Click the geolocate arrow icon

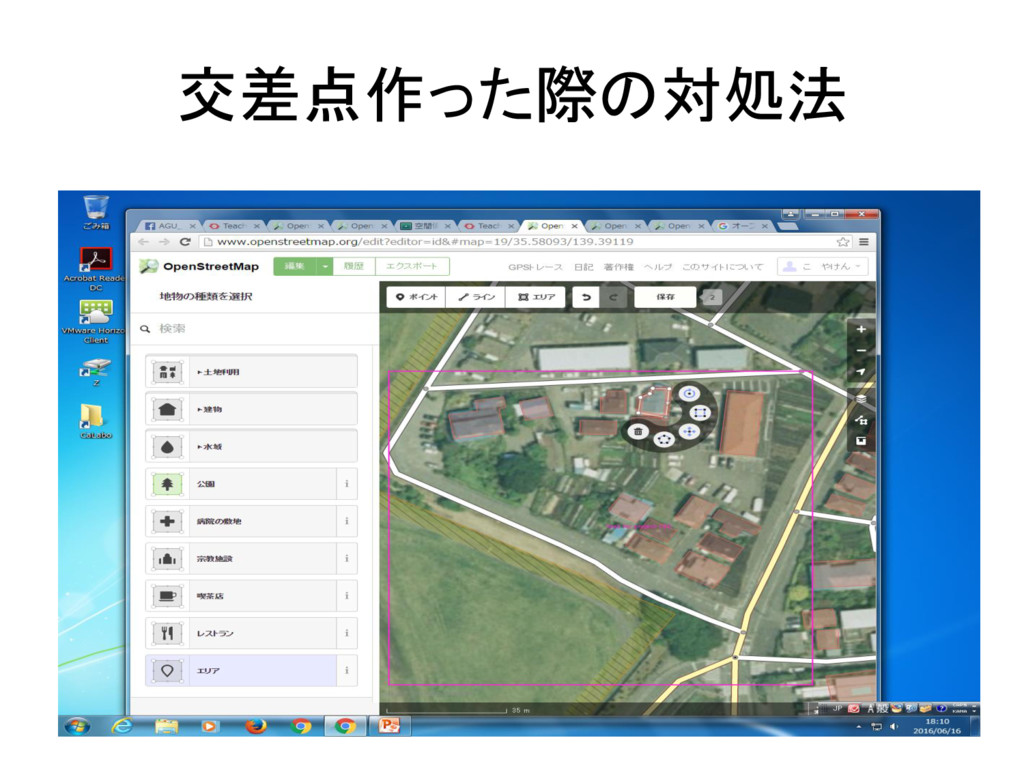[x=861, y=372]
